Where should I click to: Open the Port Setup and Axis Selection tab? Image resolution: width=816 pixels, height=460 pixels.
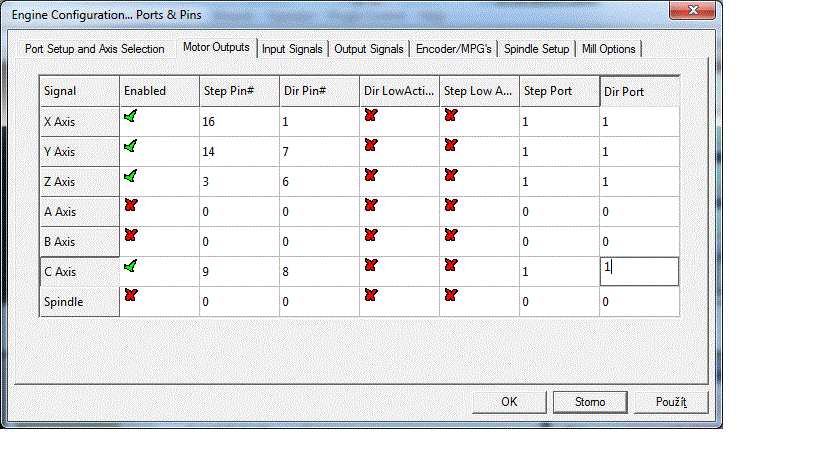(95, 49)
